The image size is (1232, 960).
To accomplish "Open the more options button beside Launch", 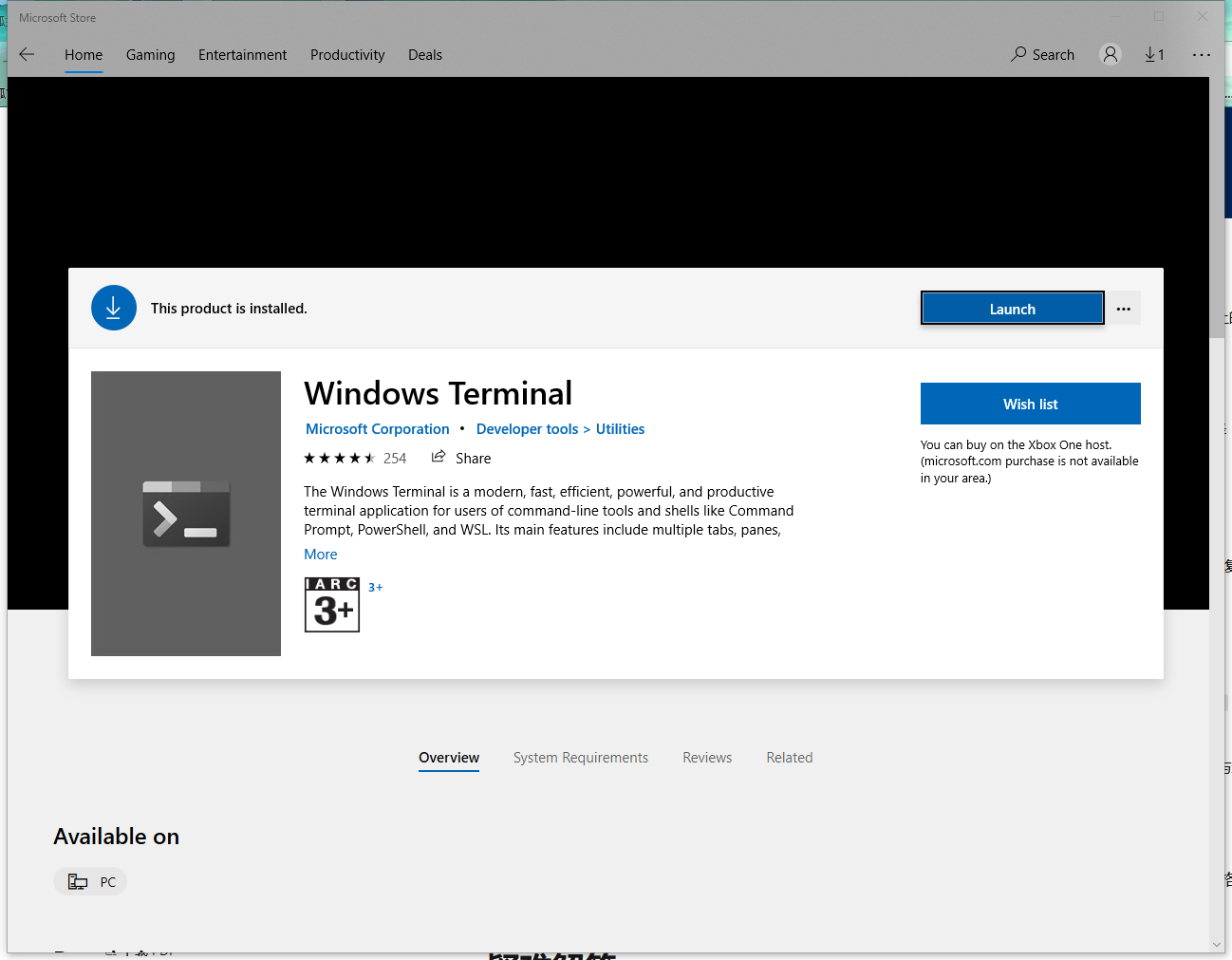I will point(1124,309).
